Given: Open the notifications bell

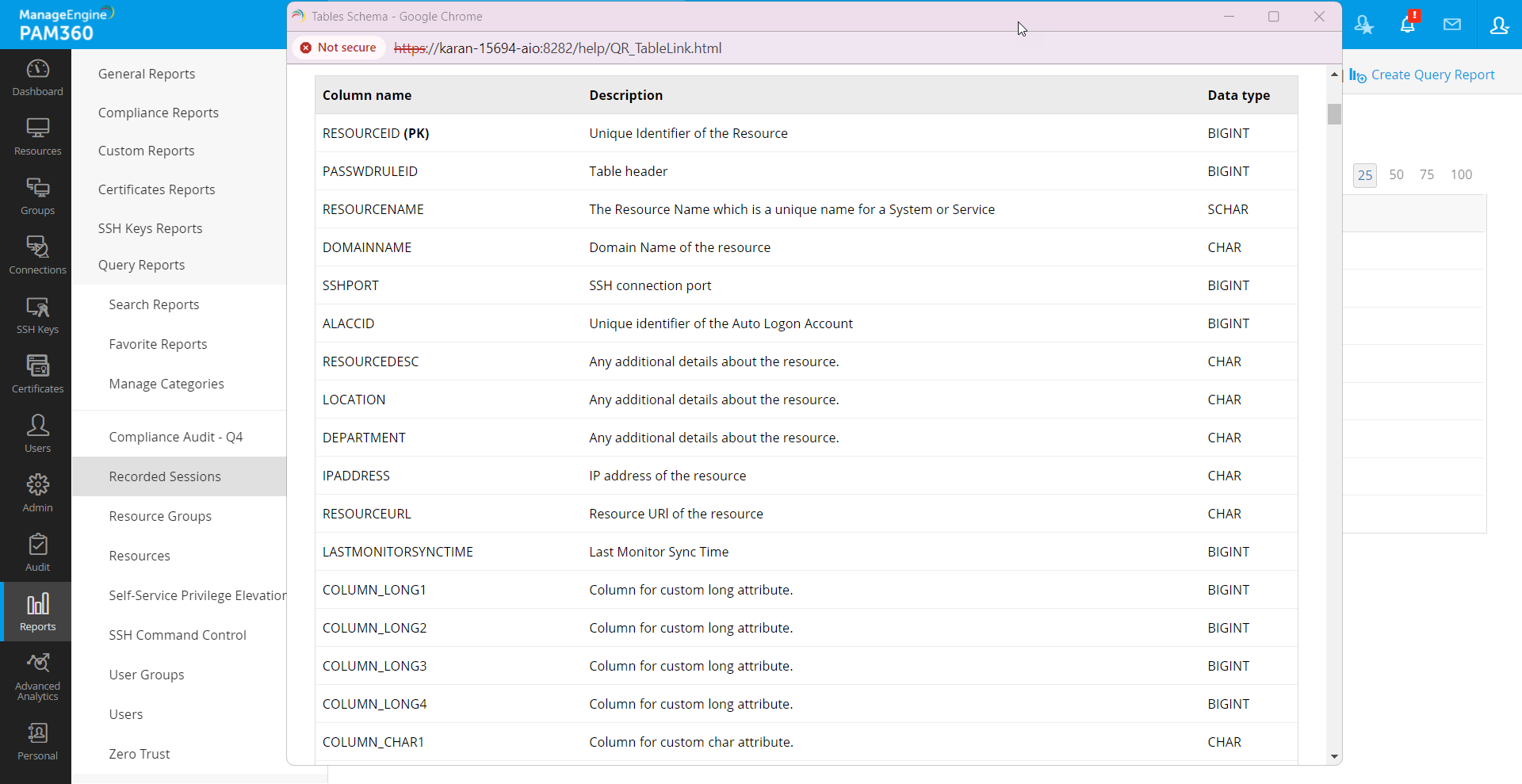Looking at the screenshot, I should [x=1409, y=24].
